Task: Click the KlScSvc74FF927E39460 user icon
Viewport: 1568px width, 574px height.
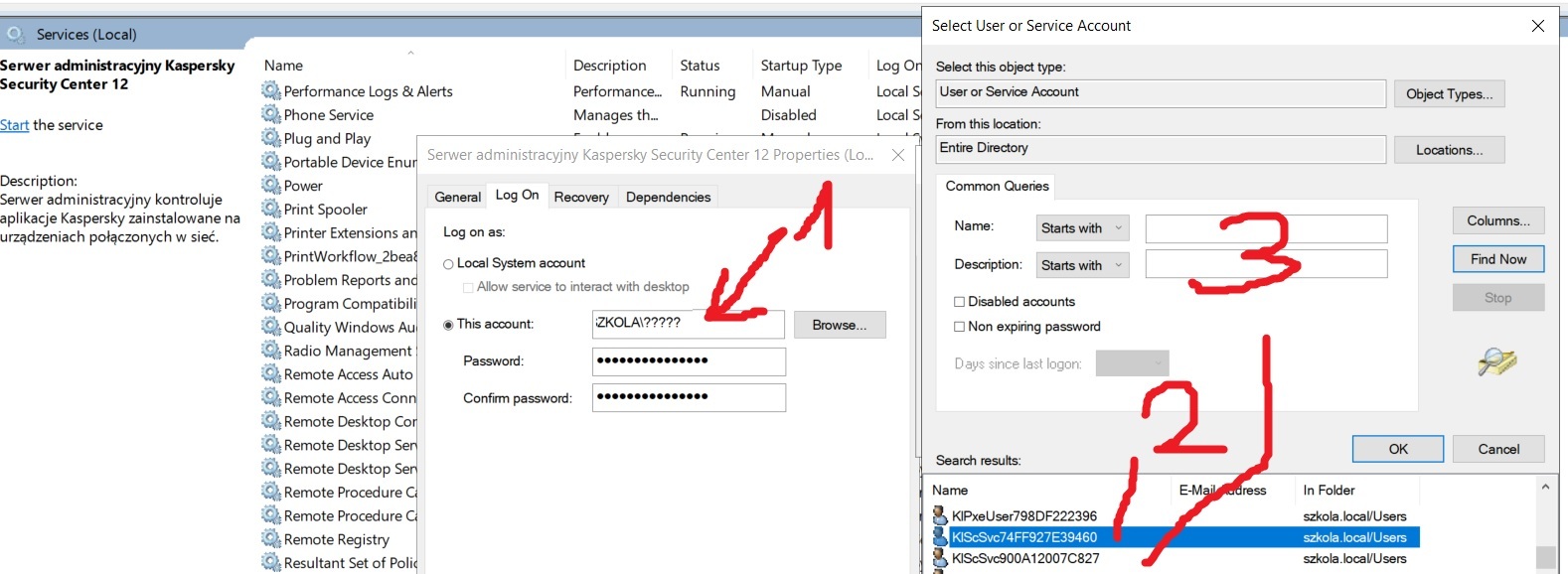Action: 940,537
